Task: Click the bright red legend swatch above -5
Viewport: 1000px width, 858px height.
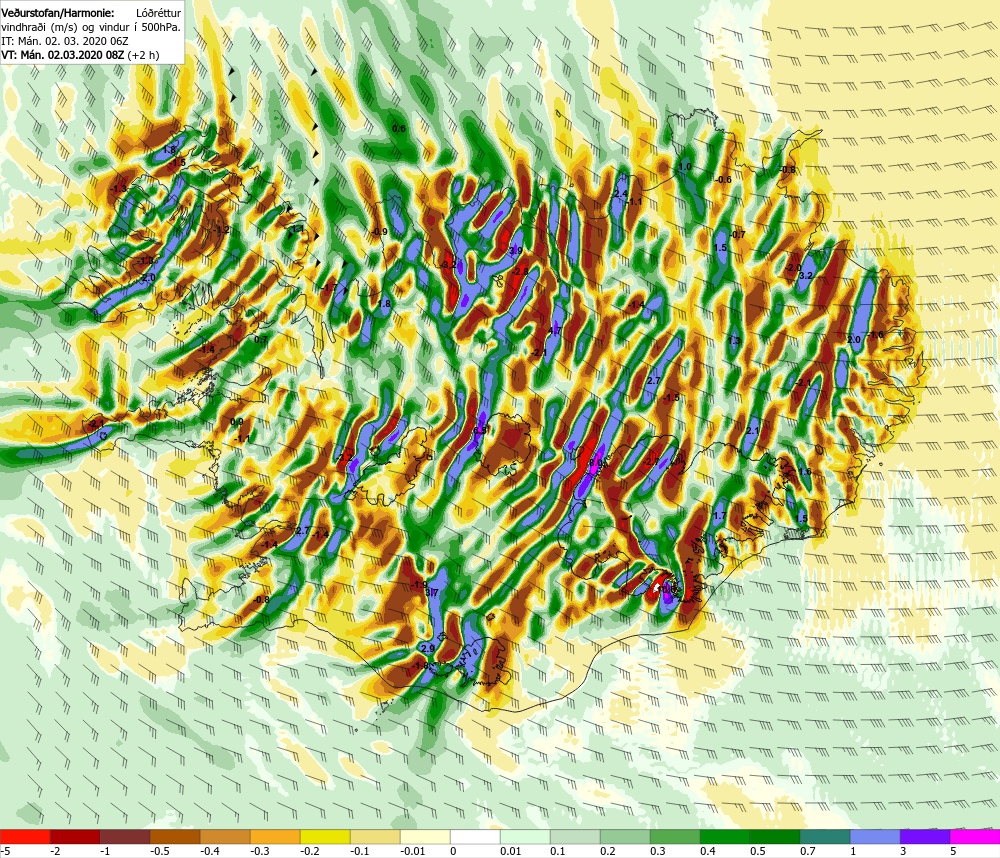Action: (25, 836)
